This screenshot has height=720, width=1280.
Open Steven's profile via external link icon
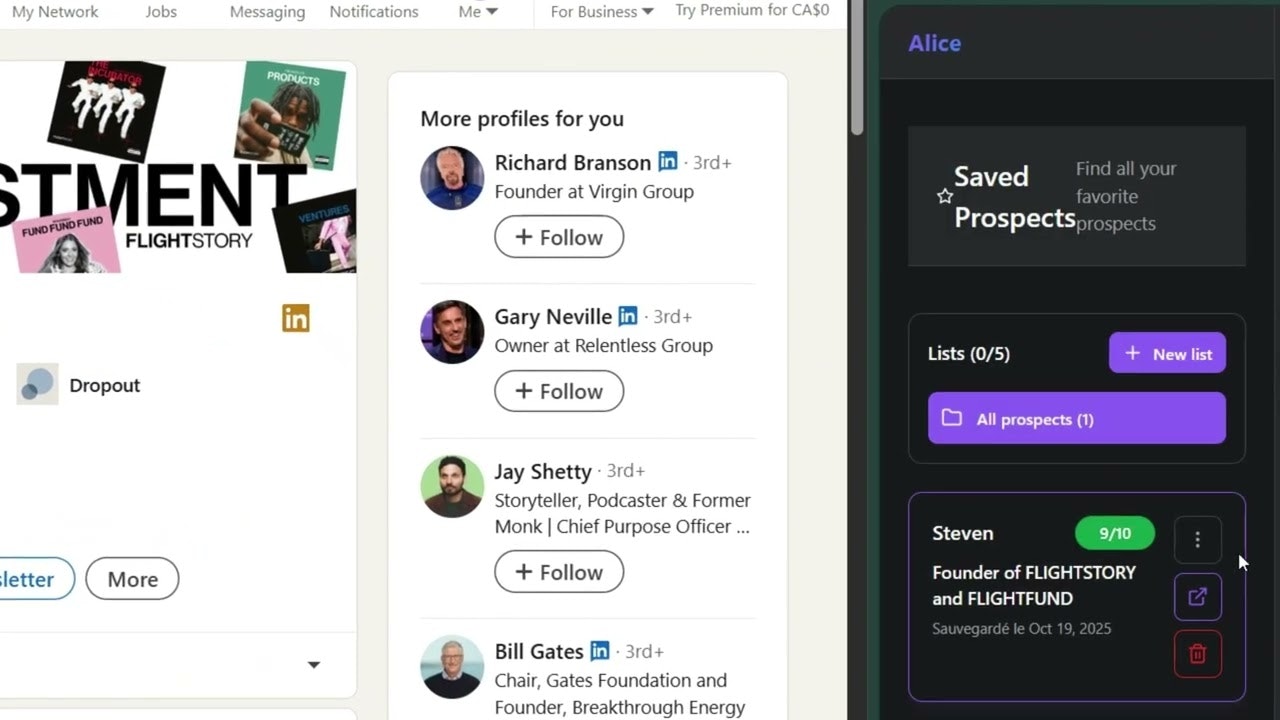pos(1197,597)
